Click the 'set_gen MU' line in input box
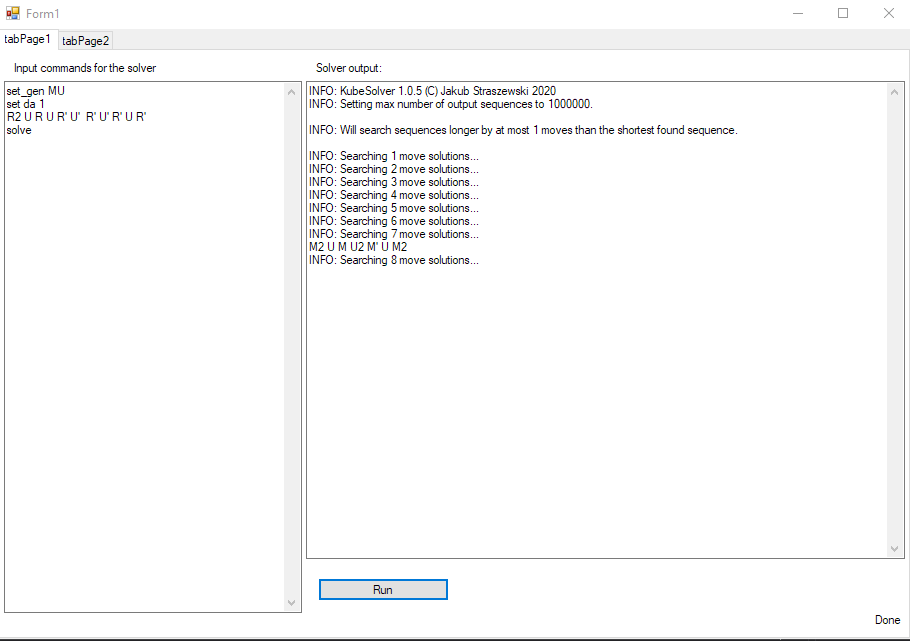 coord(35,91)
